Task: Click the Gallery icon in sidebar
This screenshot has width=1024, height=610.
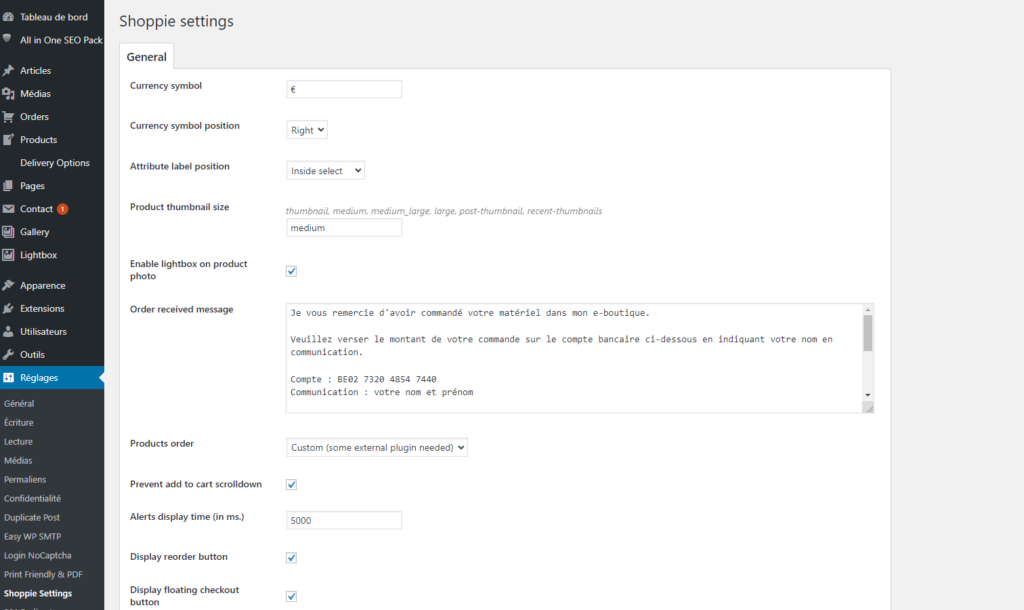Action: coord(8,232)
